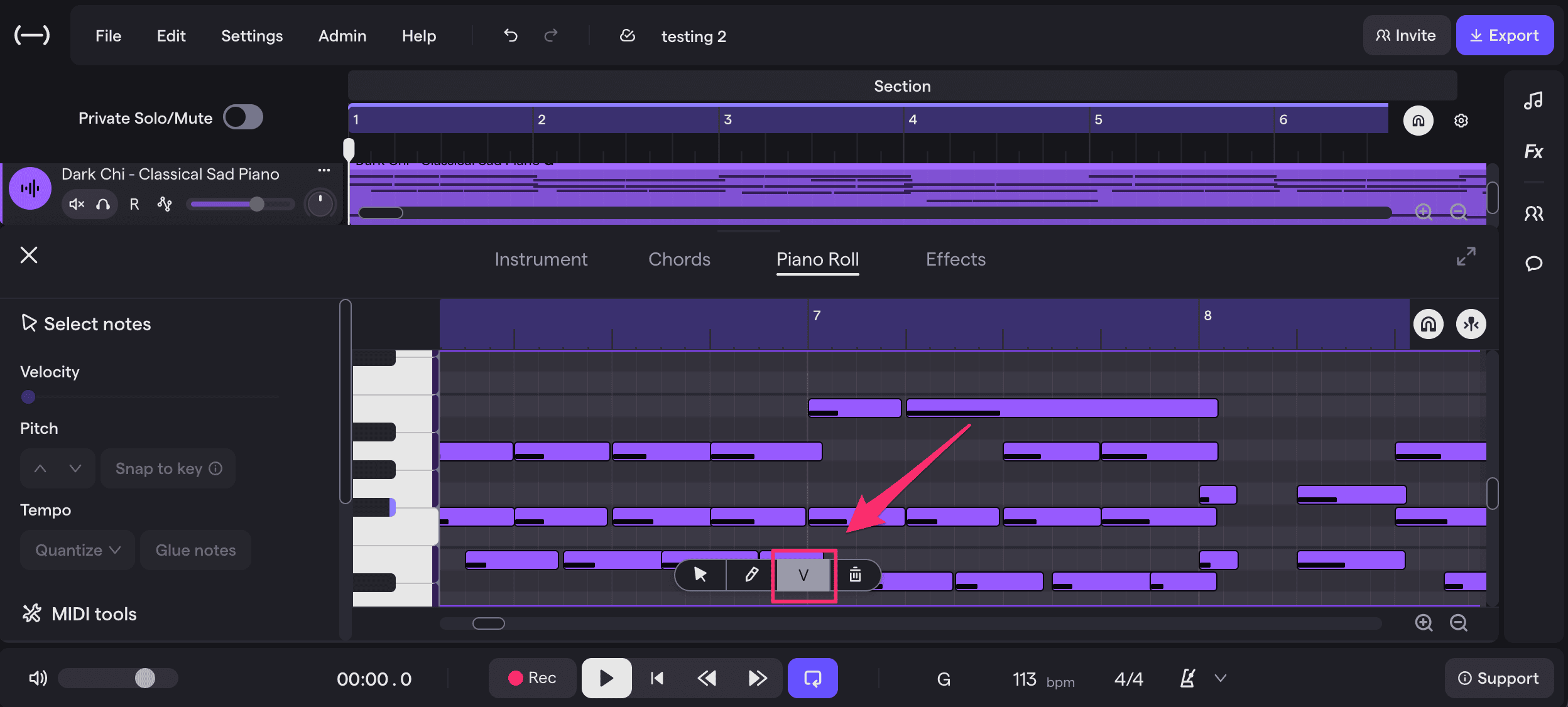This screenshot has height=707, width=1568.
Task: Click the project name testing 2
Action: pyautogui.click(x=694, y=36)
